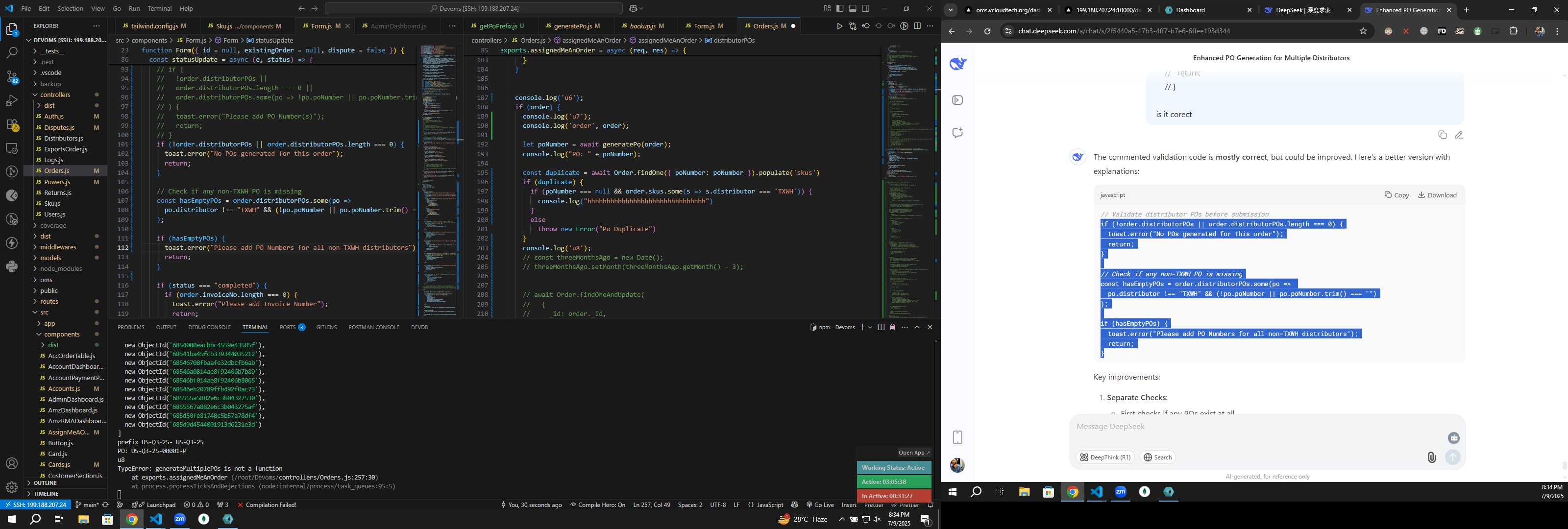Open the mobile app icon in DeepSeek sidebar
The height and width of the screenshot is (529, 1568).
pyautogui.click(x=957, y=437)
